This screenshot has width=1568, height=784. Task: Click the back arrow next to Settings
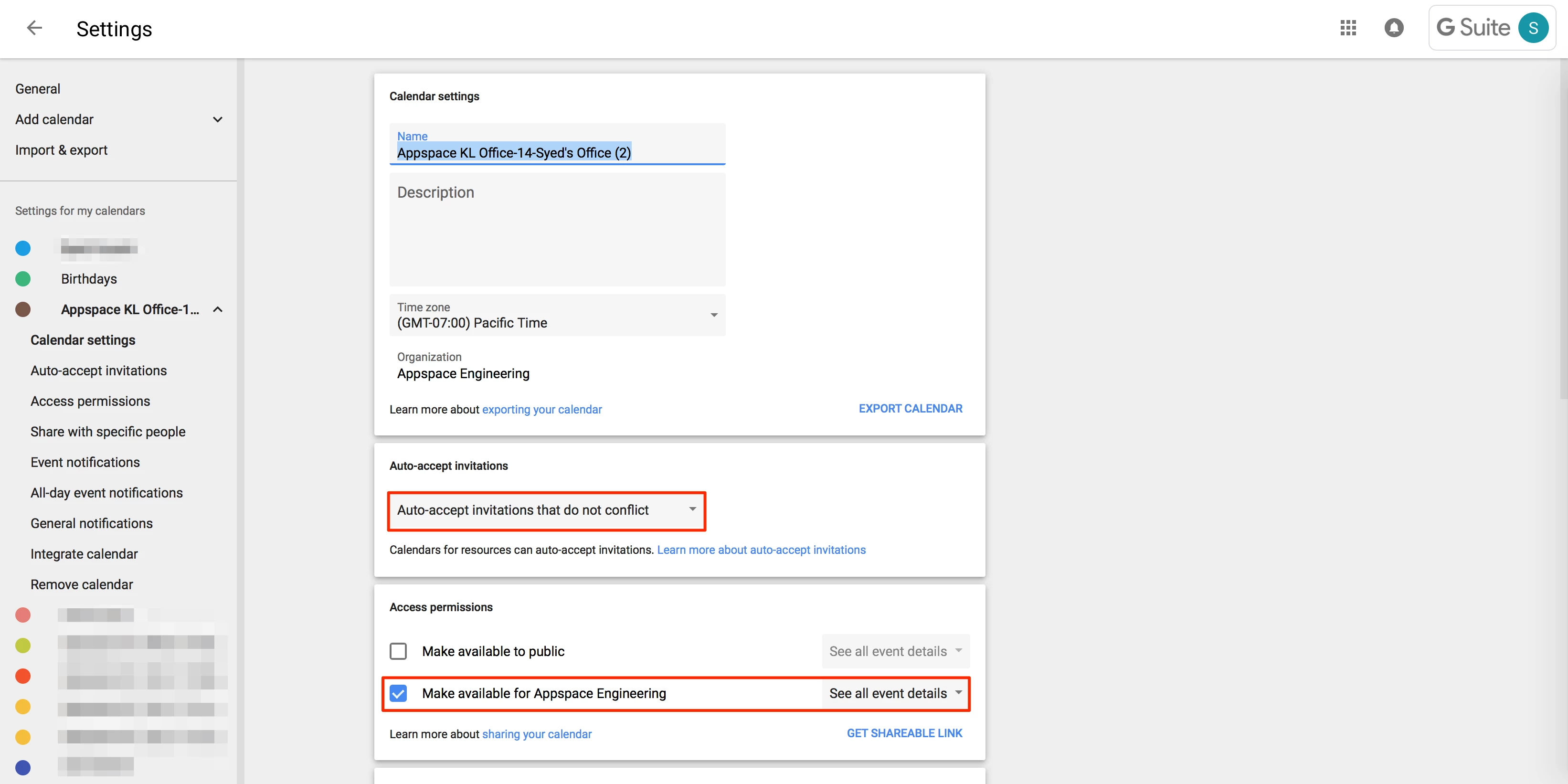(x=35, y=27)
